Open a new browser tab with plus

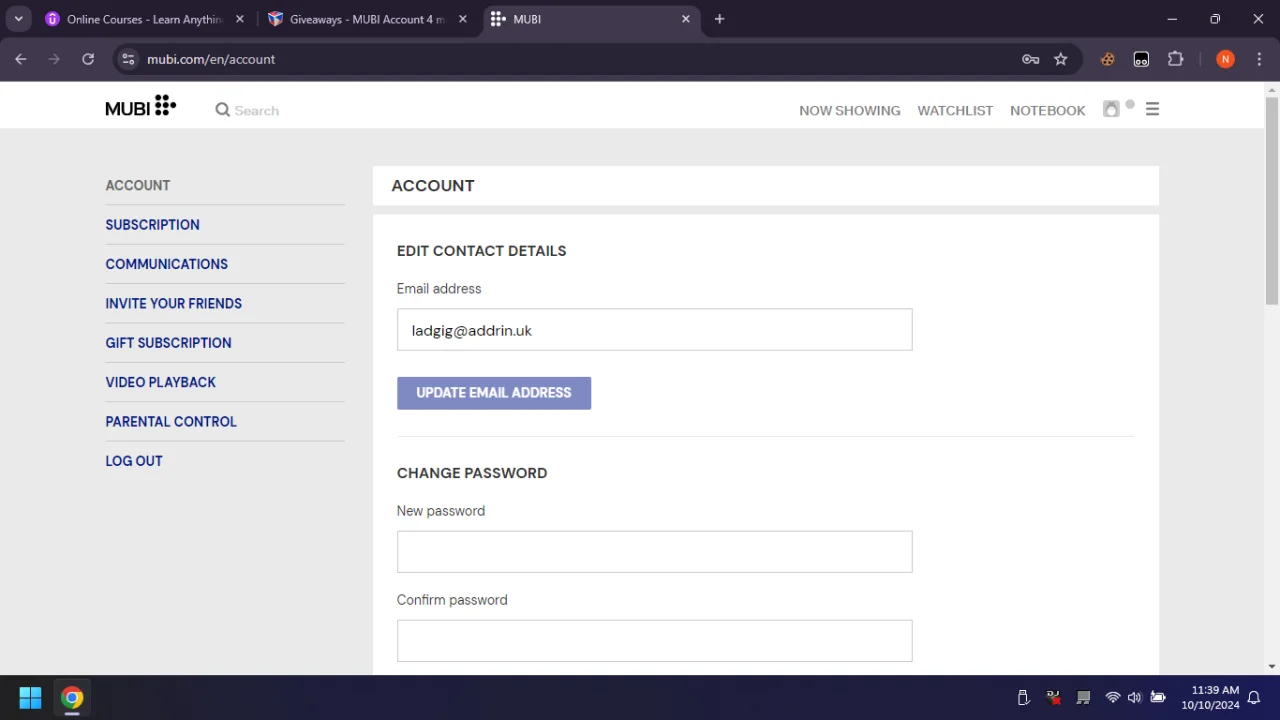coord(719,19)
